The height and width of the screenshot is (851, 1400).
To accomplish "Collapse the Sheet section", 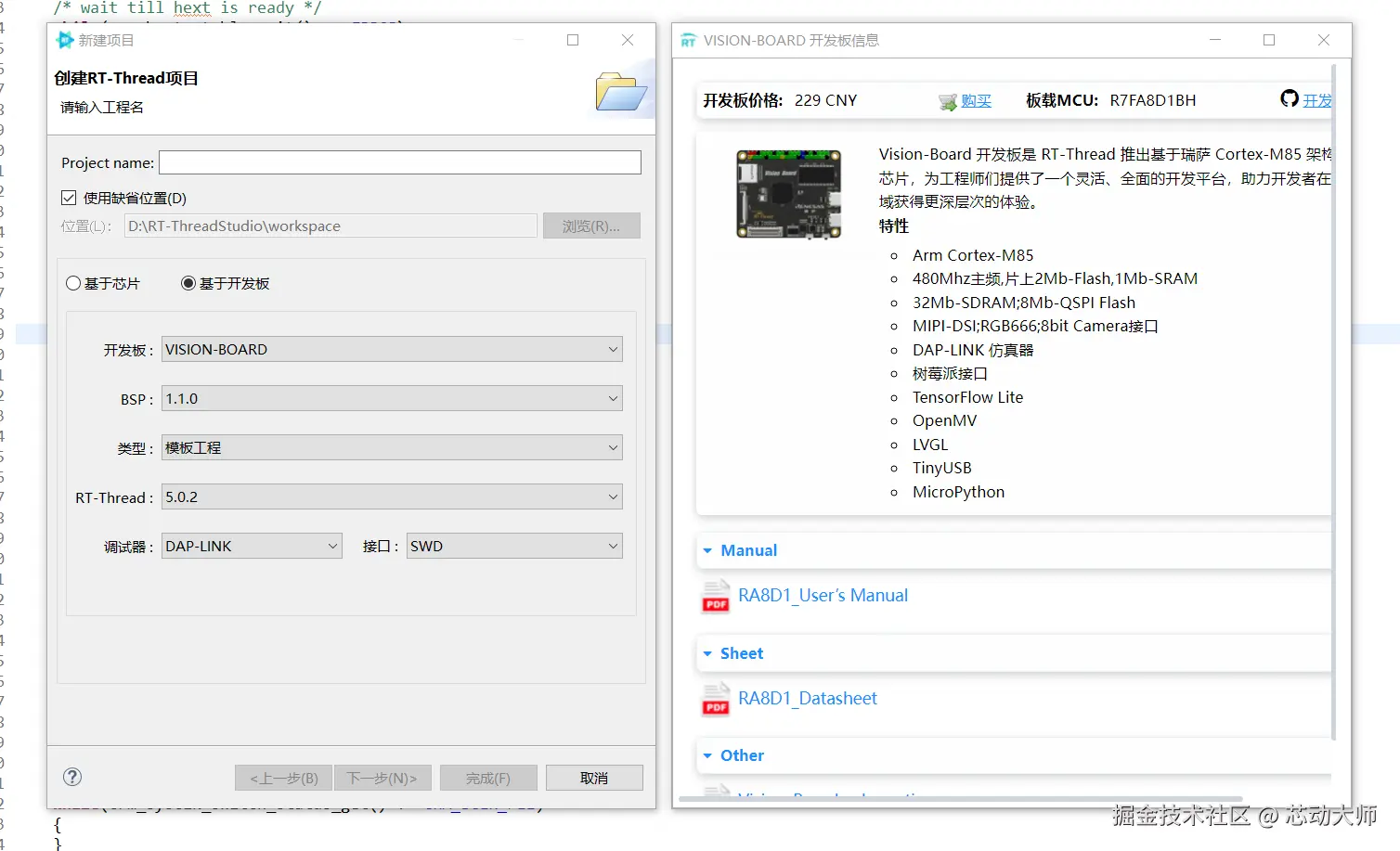I will [x=707, y=653].
